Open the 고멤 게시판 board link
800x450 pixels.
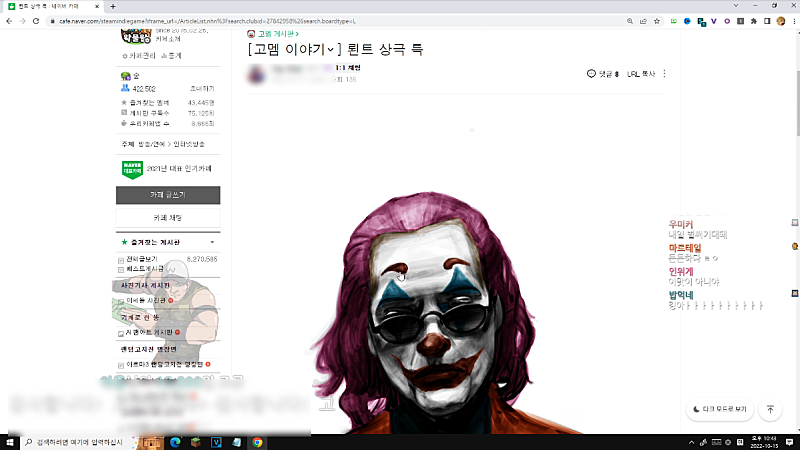click(x=278, y=34)
